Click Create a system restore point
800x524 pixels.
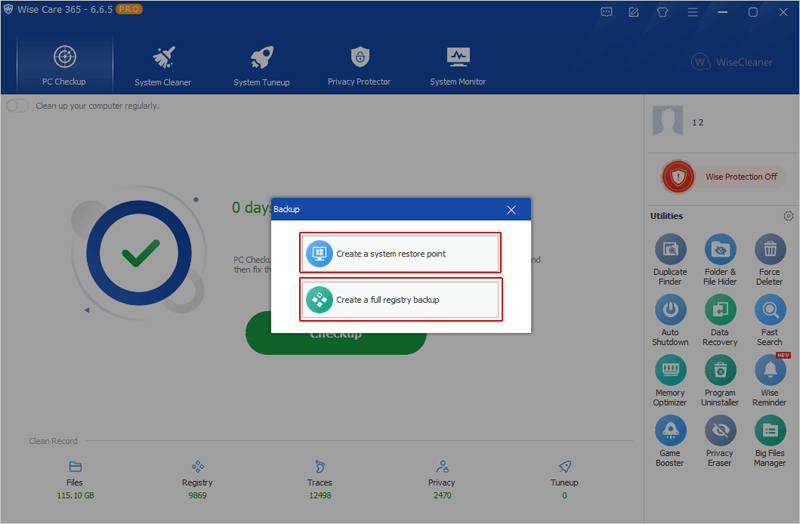pos(400,253)
